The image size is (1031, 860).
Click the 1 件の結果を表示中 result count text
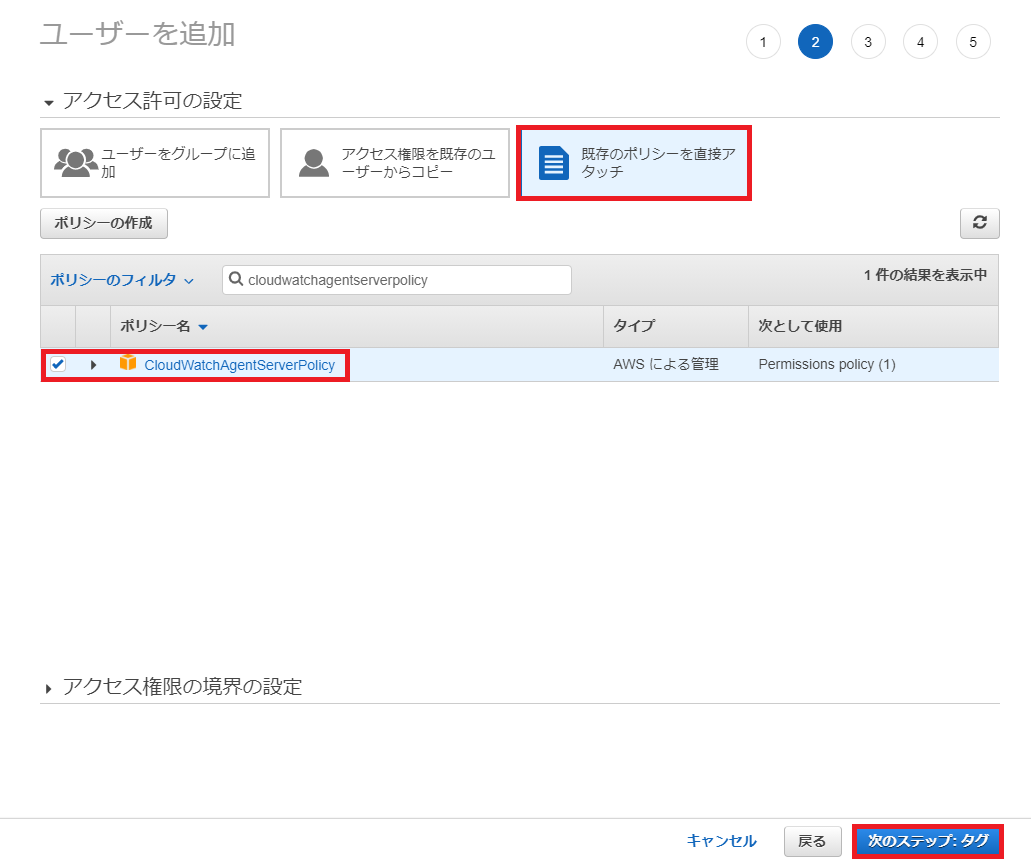925,275
